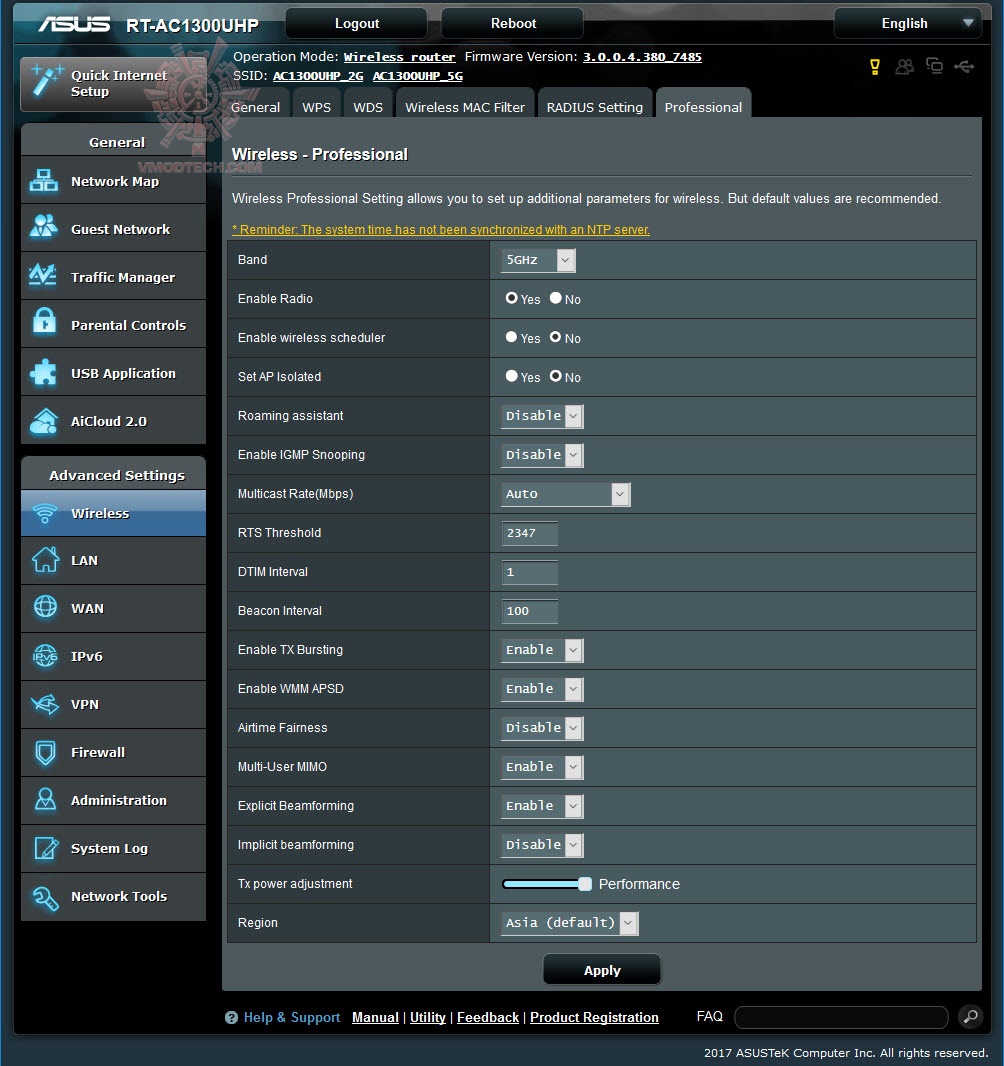
Task: Open the Multicast Rate dropdown
Action: (x=566, y=494)
